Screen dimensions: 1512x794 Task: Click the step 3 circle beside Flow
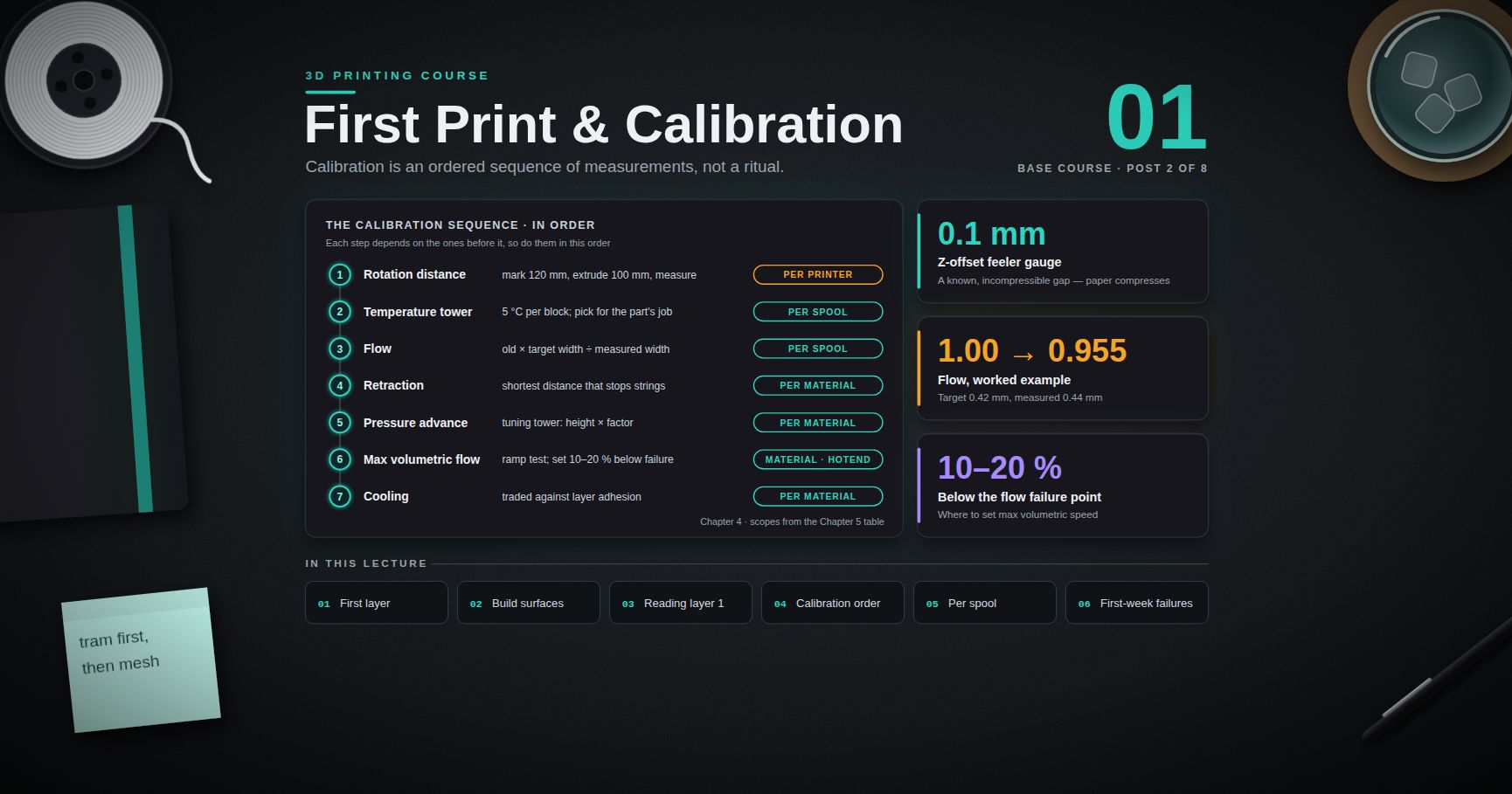(x=340, y=349)
